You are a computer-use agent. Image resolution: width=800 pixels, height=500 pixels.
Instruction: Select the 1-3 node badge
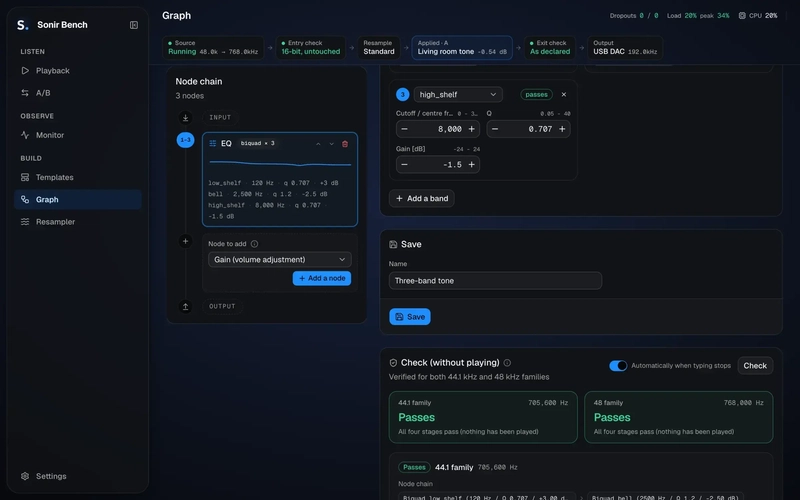(x=185, y=140)
